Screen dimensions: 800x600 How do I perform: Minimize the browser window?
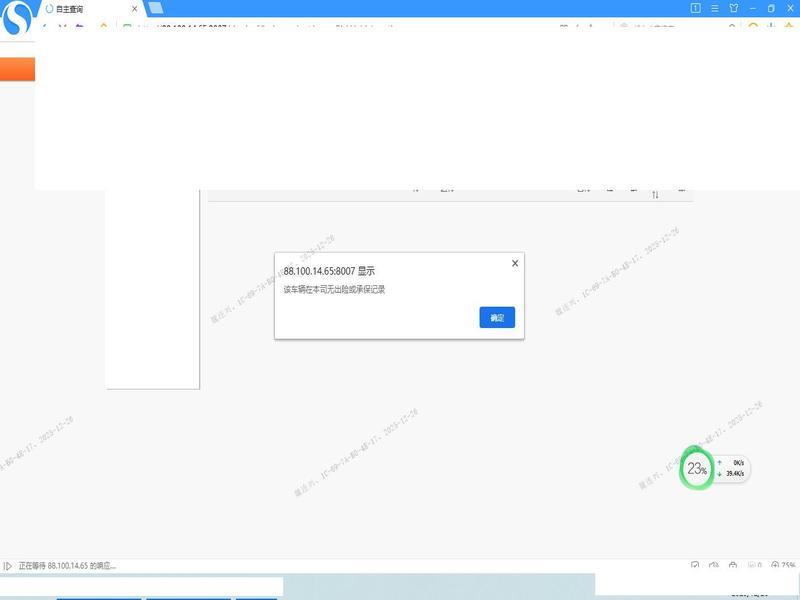coord(752,8)
